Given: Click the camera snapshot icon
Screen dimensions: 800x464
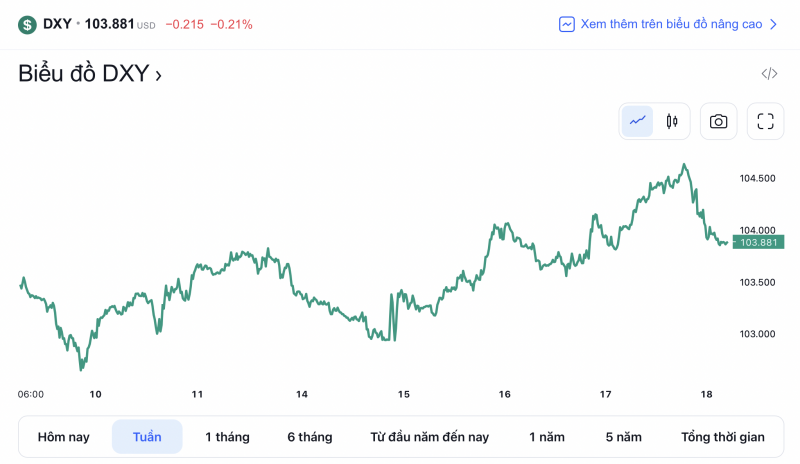Looking at the screenshot, I should [x=718, y=122].
